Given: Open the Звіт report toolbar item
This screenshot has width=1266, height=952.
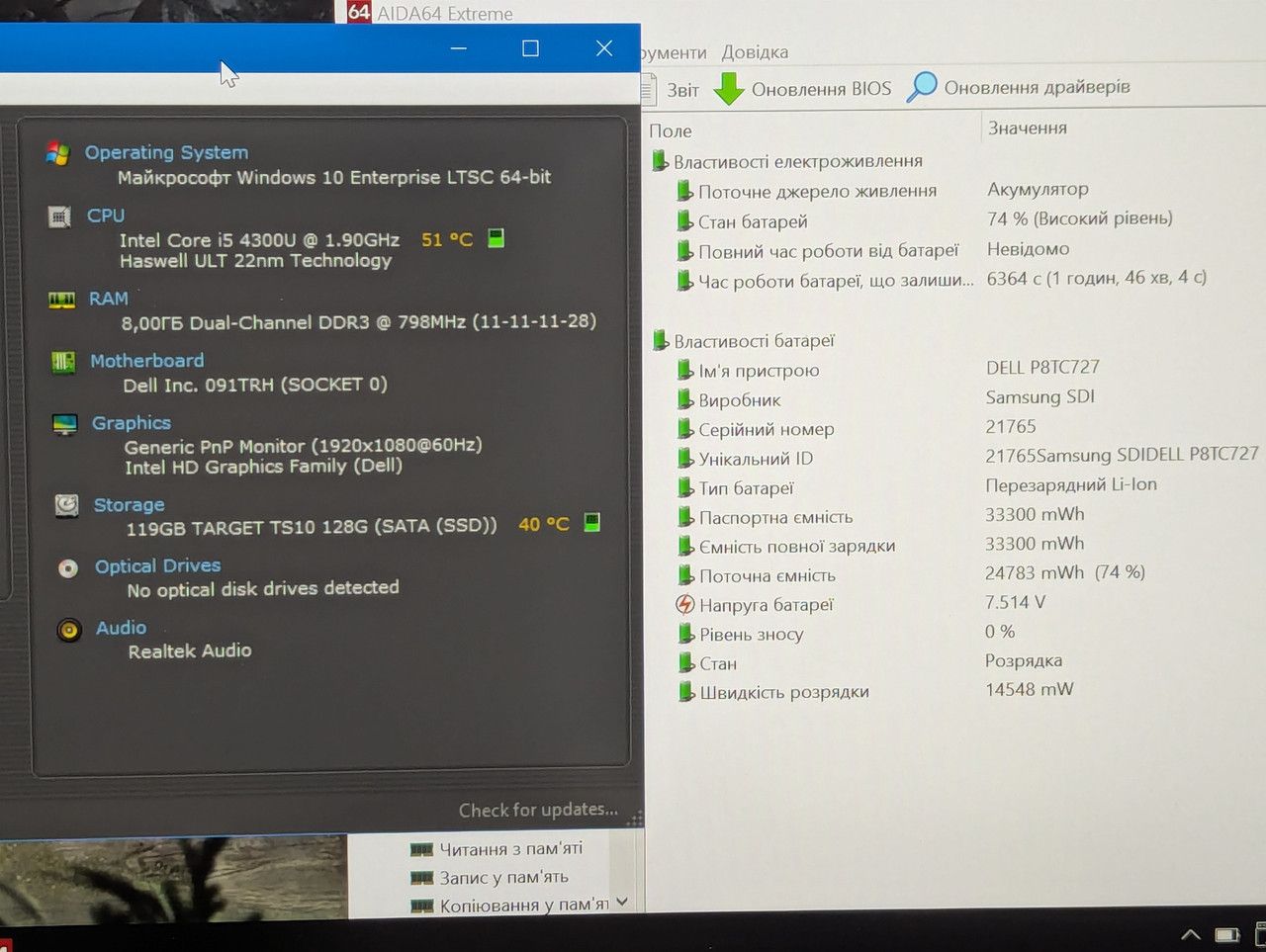Looking at the screenshot, I should point(672,90).
